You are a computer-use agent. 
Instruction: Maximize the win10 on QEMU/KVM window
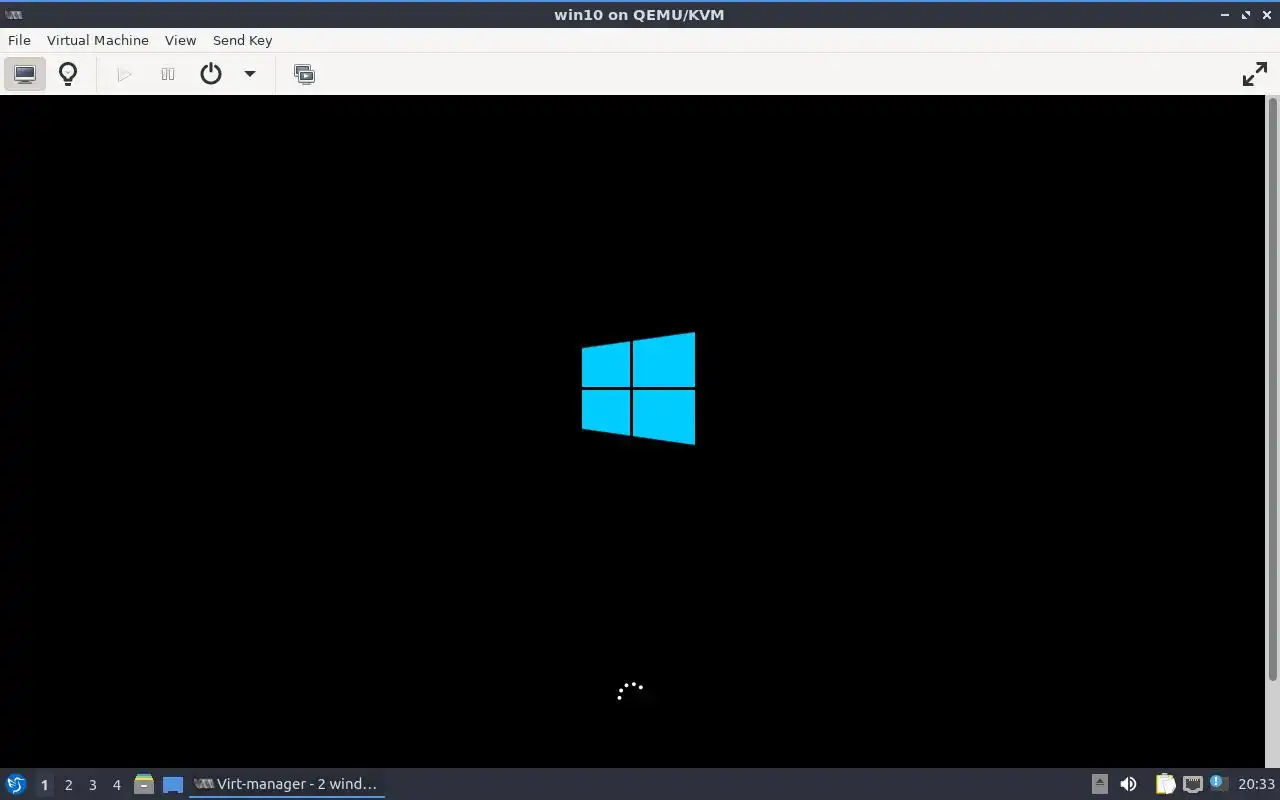[x=1246, y=15]
